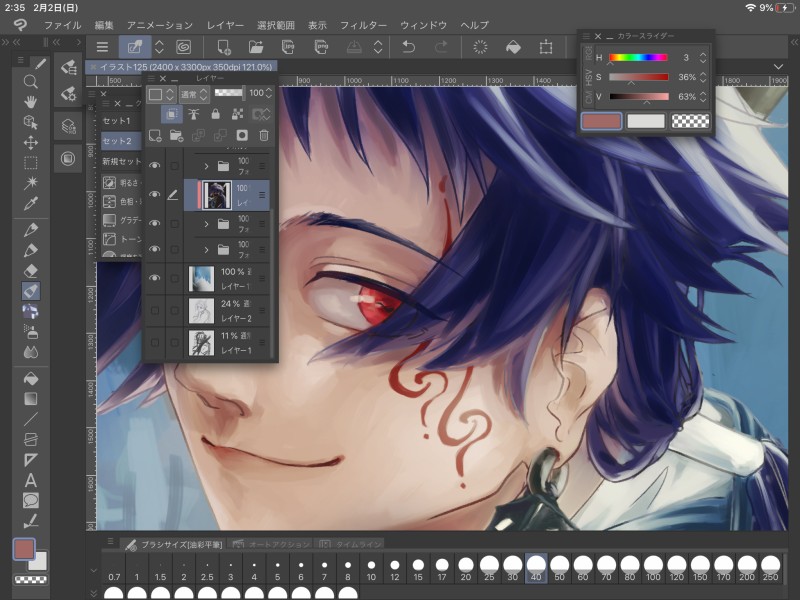Select the Operation object cube tool
The height and width of the screenshot is (600, 800).
31,122
